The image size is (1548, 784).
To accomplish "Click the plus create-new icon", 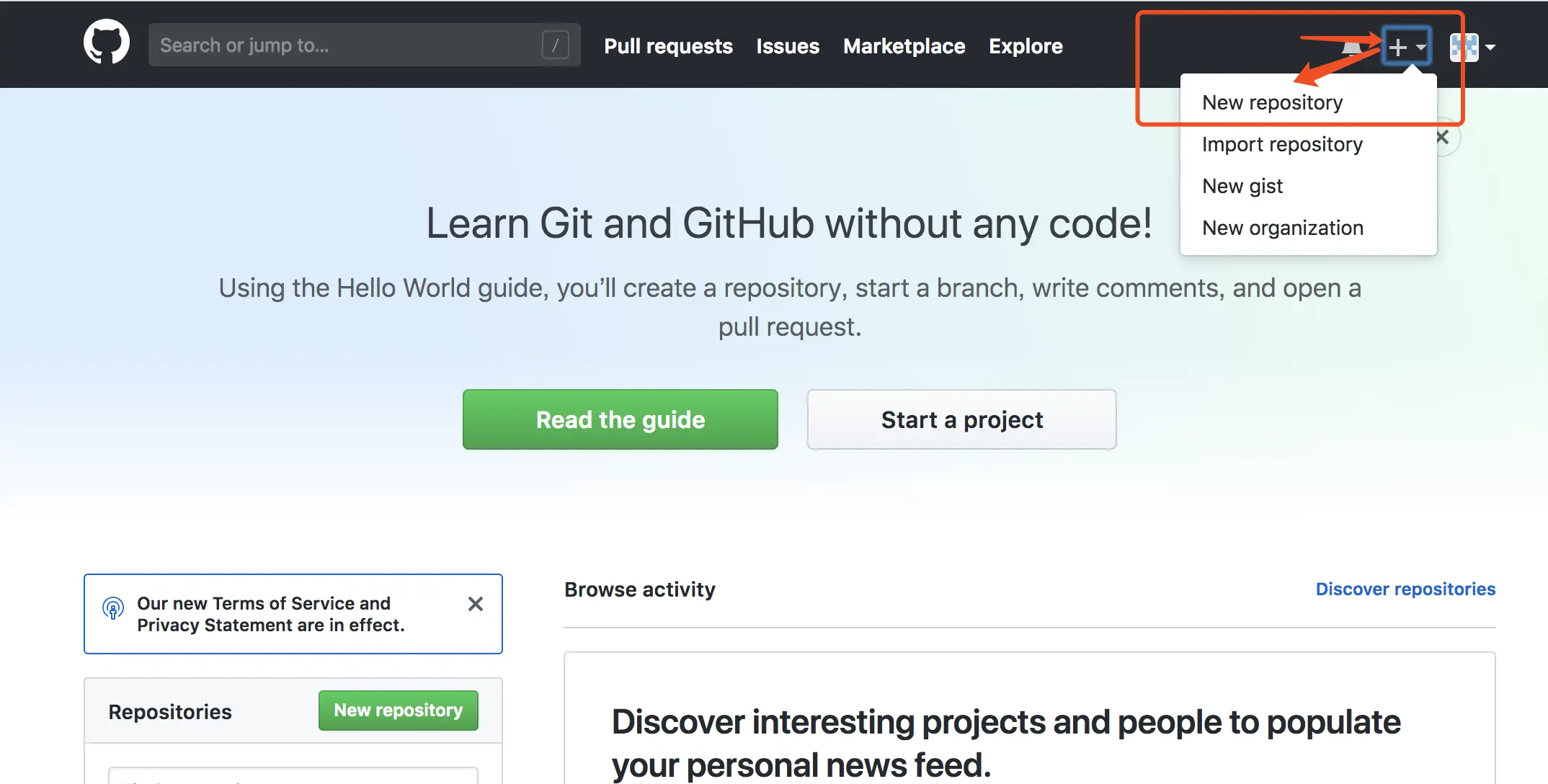I will [1397, 47].
